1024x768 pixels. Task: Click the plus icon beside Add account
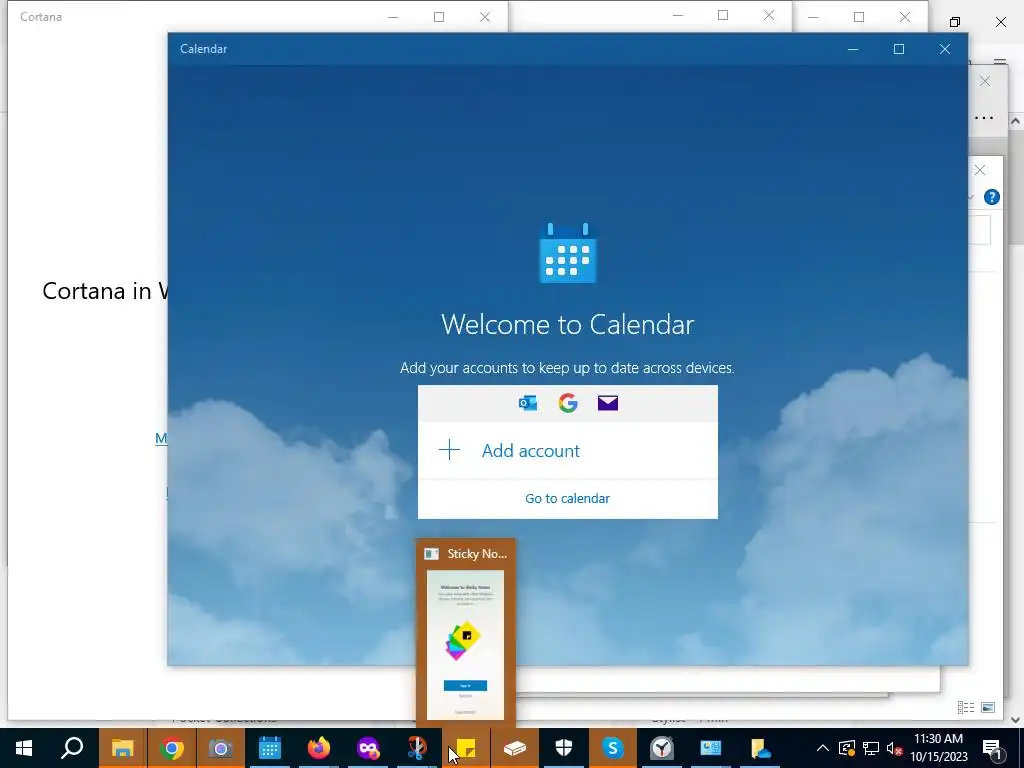tap(449, 450)
